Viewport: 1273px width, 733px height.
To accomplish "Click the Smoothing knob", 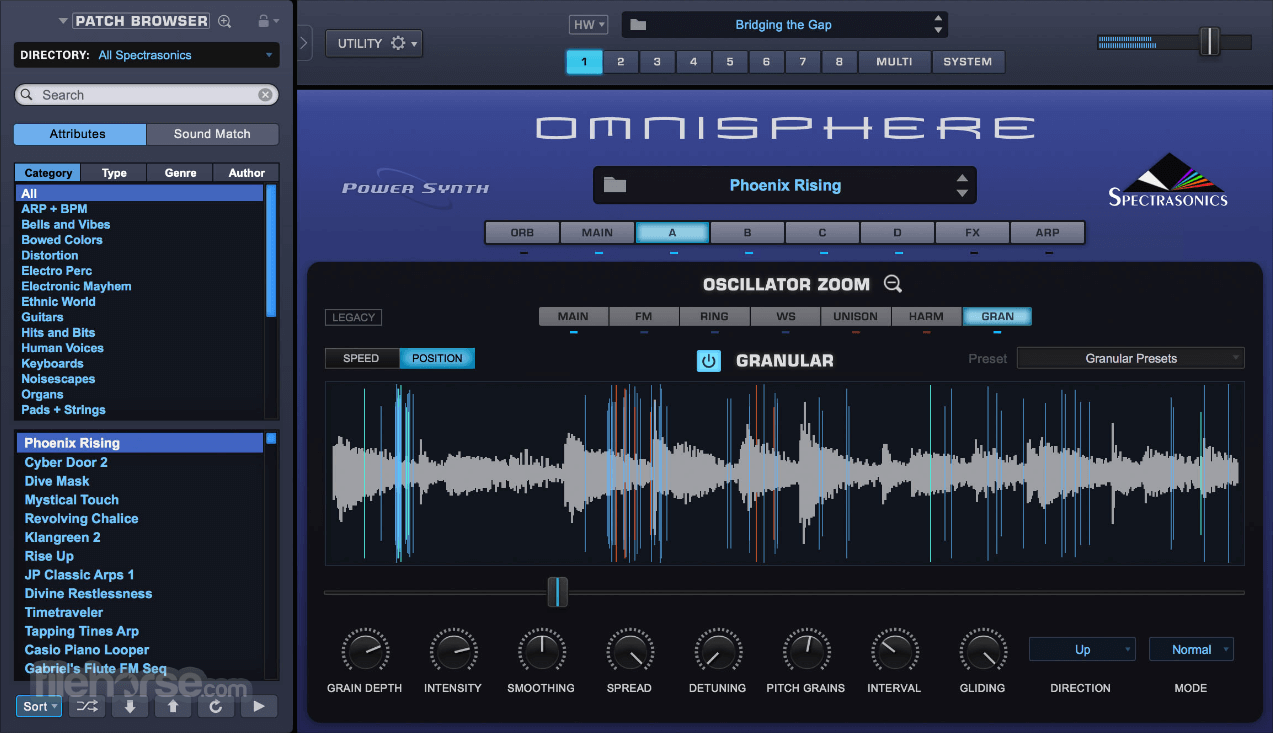I will pyautogui.click(x=541, y=651).
